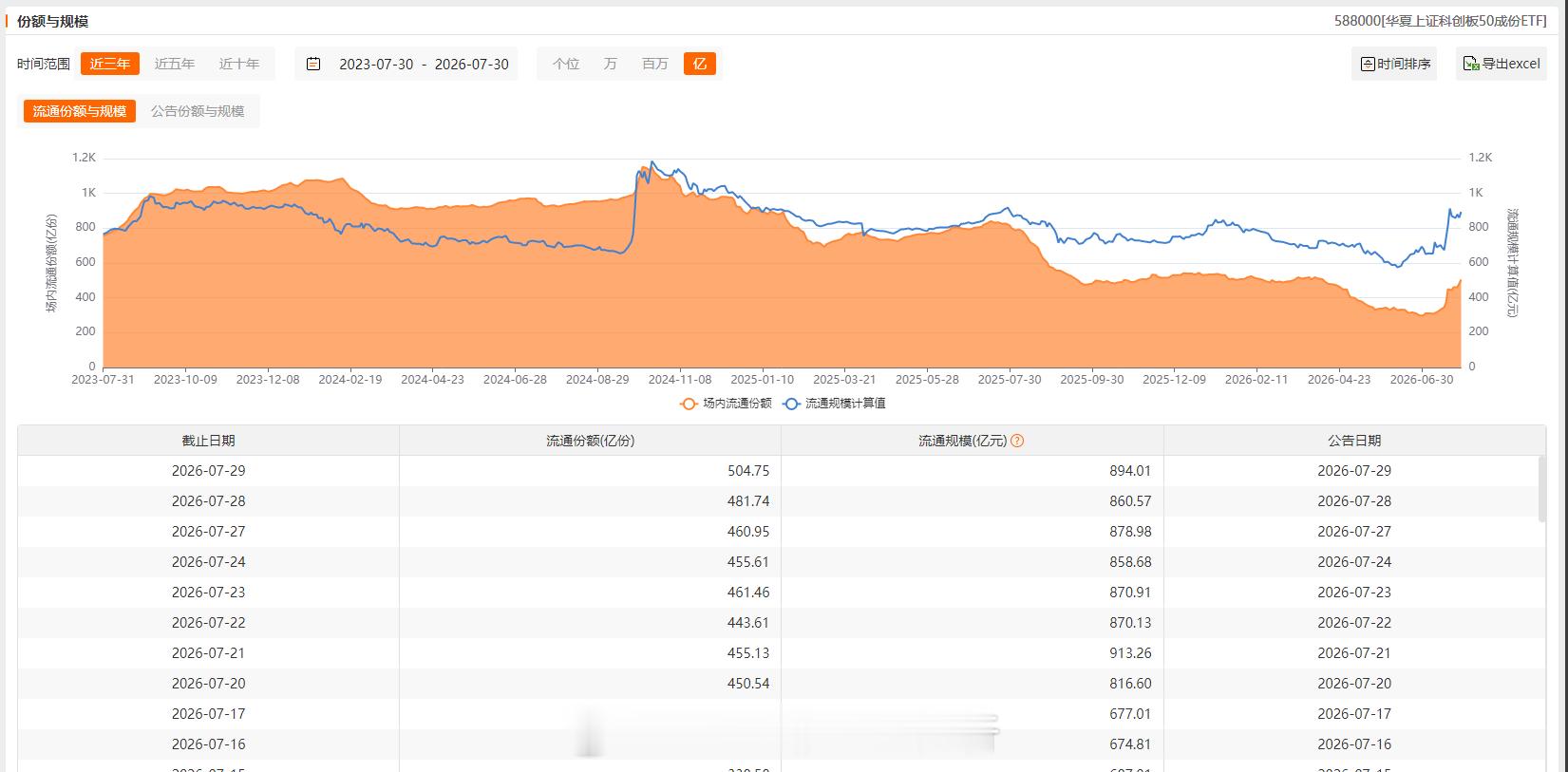Click start date 2023-07-30 field

click(376, 64)
